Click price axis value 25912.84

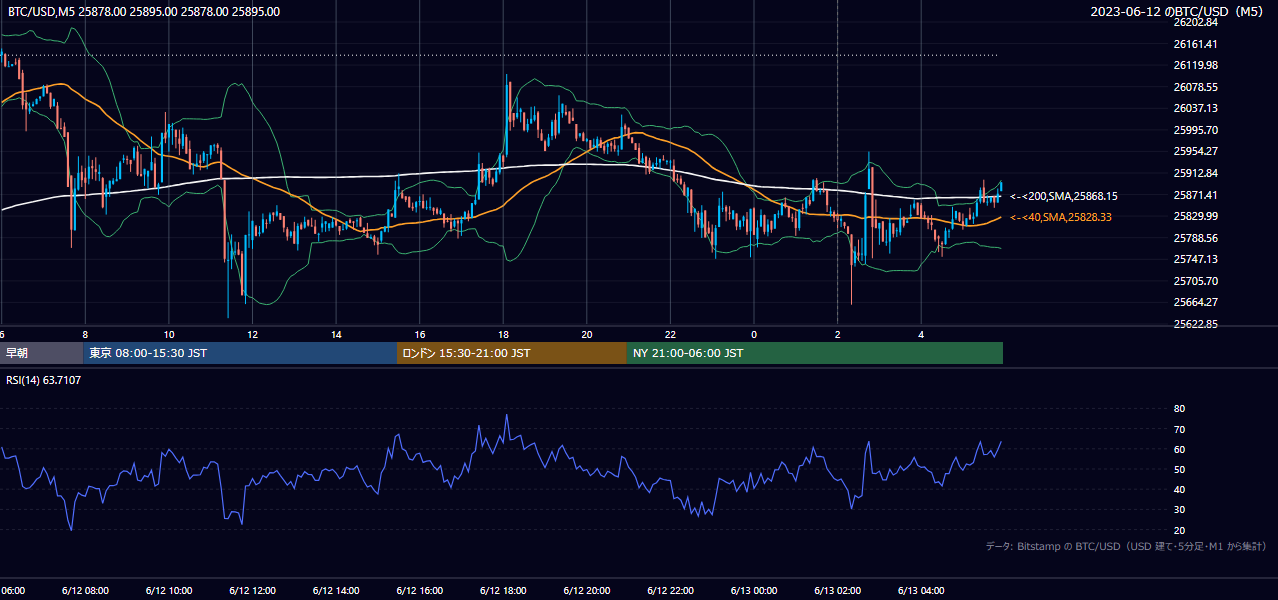pos(1195,173)
